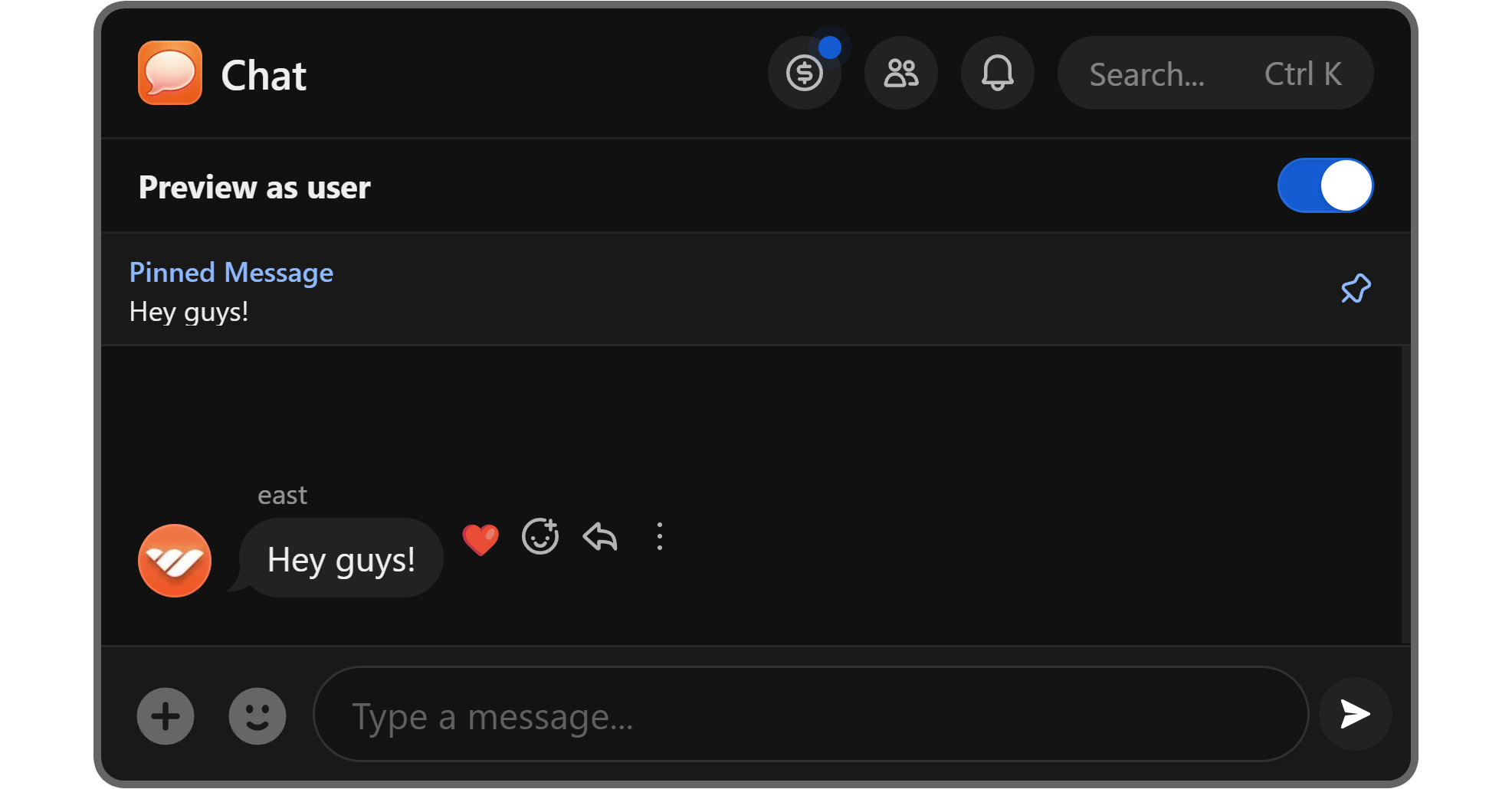
Task: Add a reaction to the Hey guys message
Action: pyautogui.click(x=540, y=536)
